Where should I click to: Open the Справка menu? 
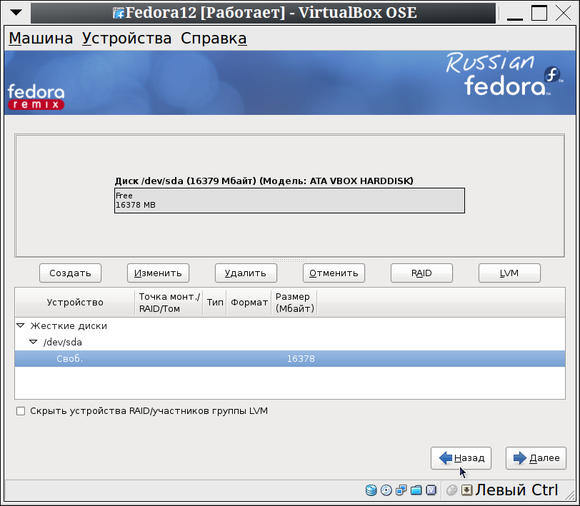213,38
